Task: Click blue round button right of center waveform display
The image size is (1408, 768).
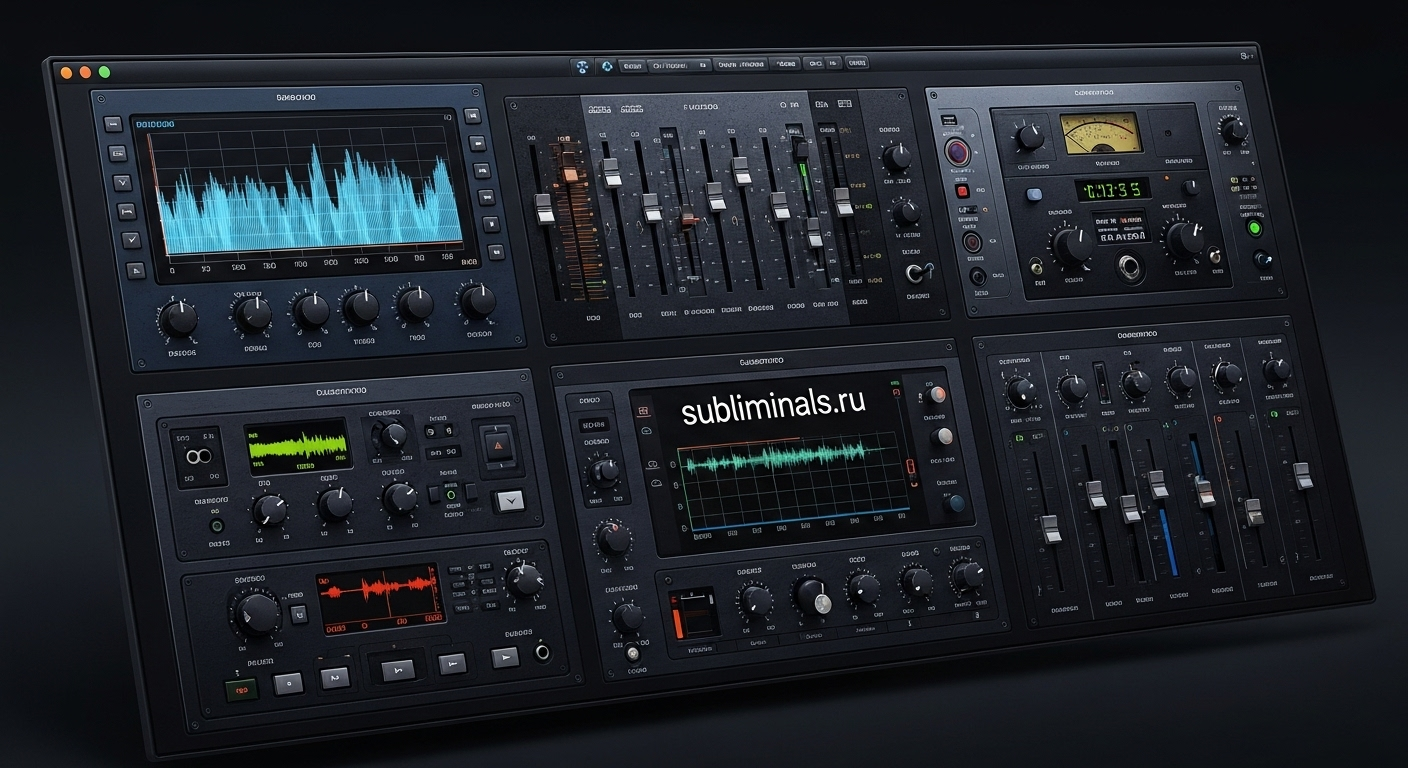Action: click(x=956, y=503)
